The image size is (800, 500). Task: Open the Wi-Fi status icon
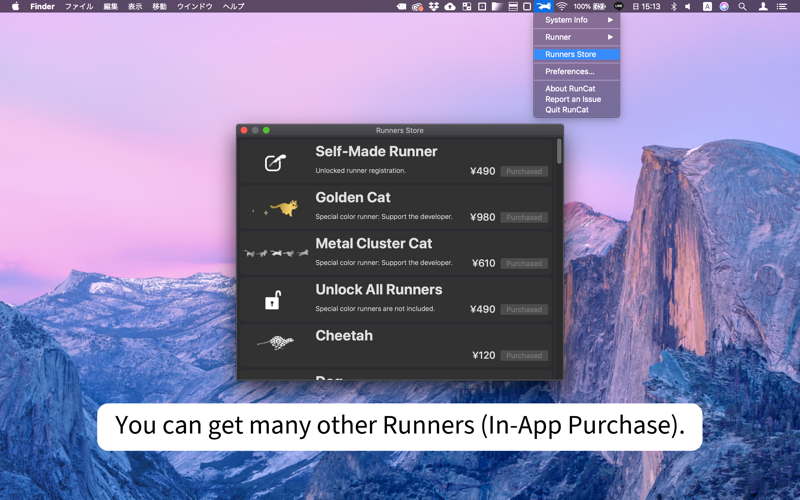562,6
